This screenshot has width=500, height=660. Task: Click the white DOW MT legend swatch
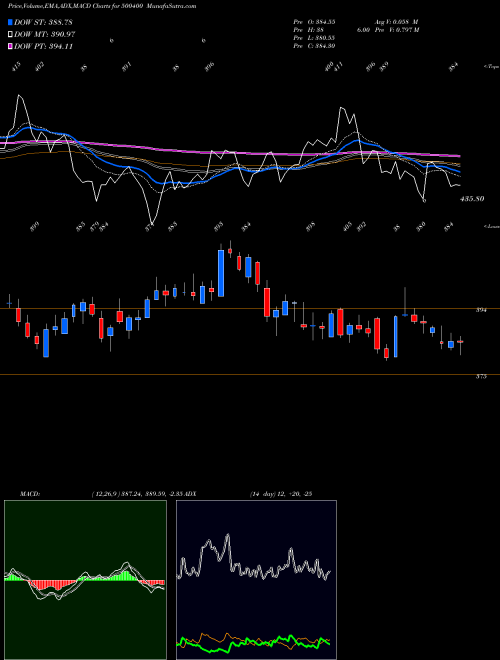tap(10, 34)
